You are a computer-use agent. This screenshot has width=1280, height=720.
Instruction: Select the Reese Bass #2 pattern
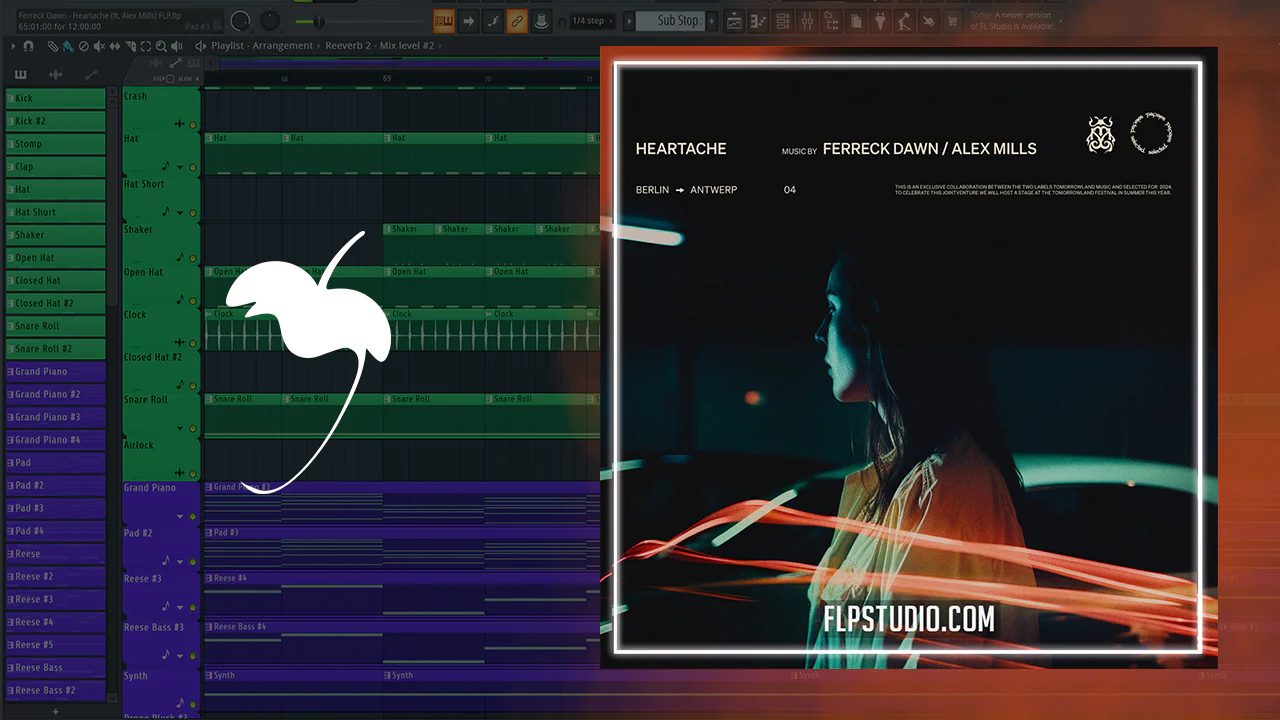tap(56, 690)
